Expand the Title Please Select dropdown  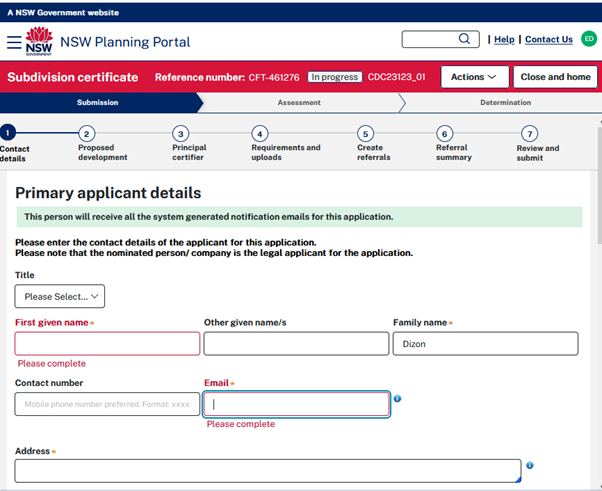tap(60, 296)
